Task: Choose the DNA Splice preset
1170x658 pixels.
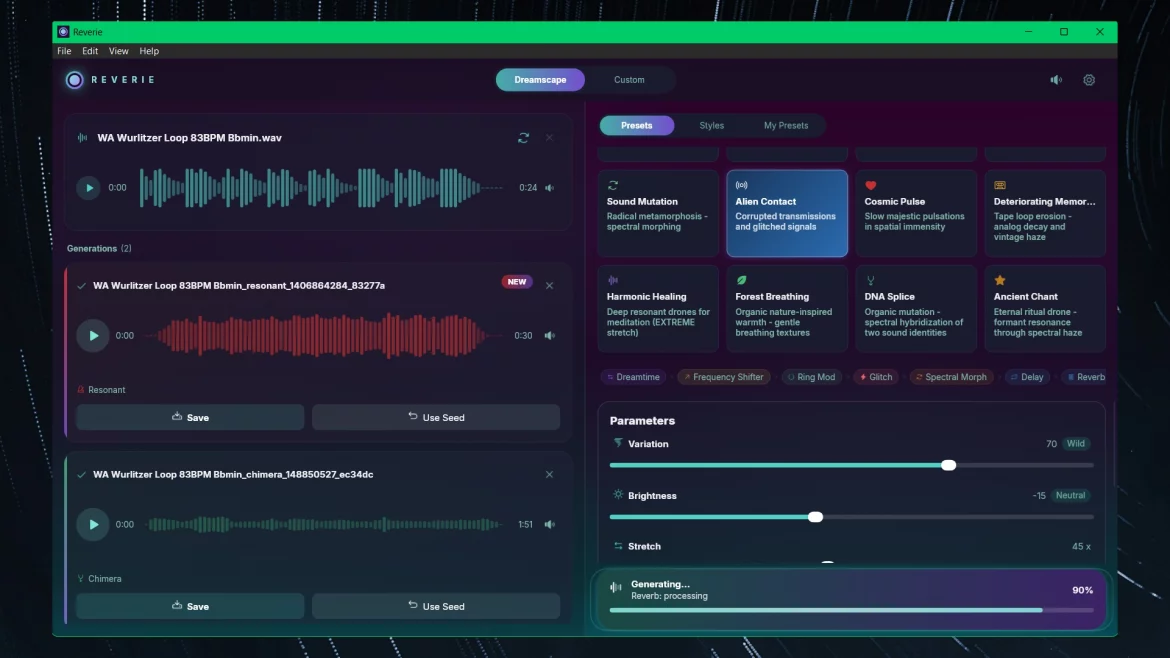Action: pyautogui.click(x=916, y=308)
